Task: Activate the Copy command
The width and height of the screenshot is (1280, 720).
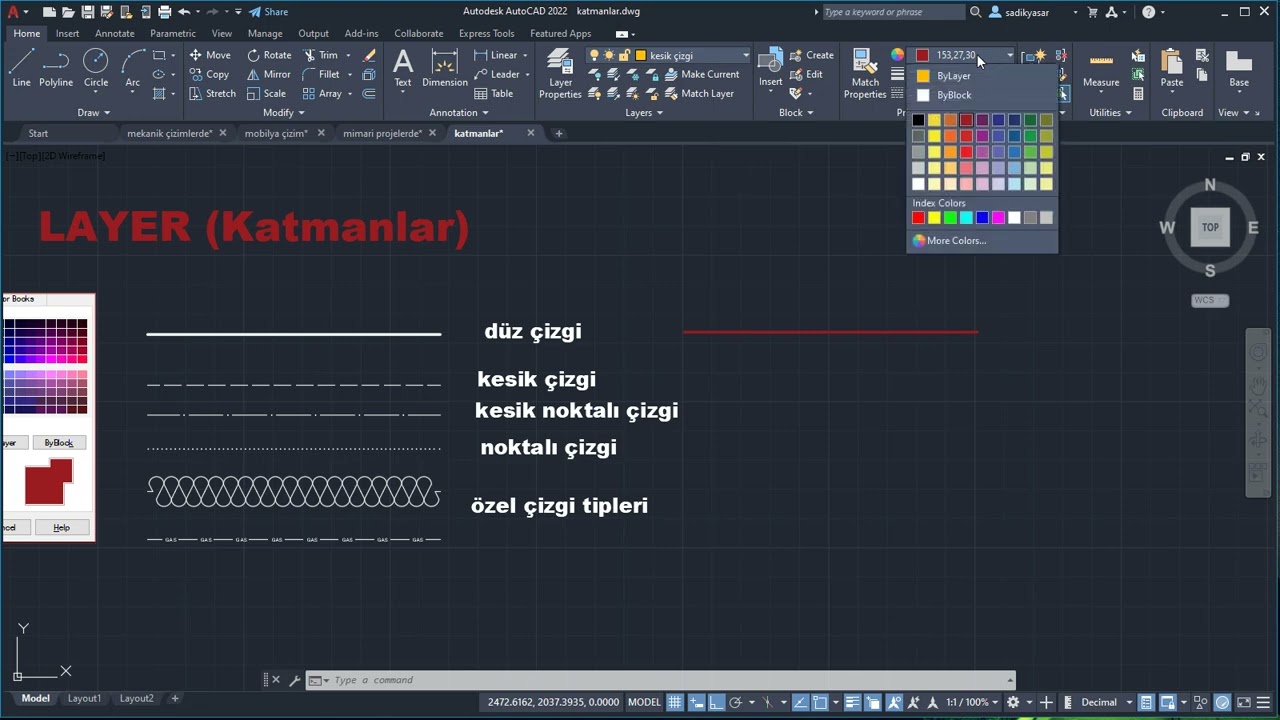Action: tap(210, 74)
